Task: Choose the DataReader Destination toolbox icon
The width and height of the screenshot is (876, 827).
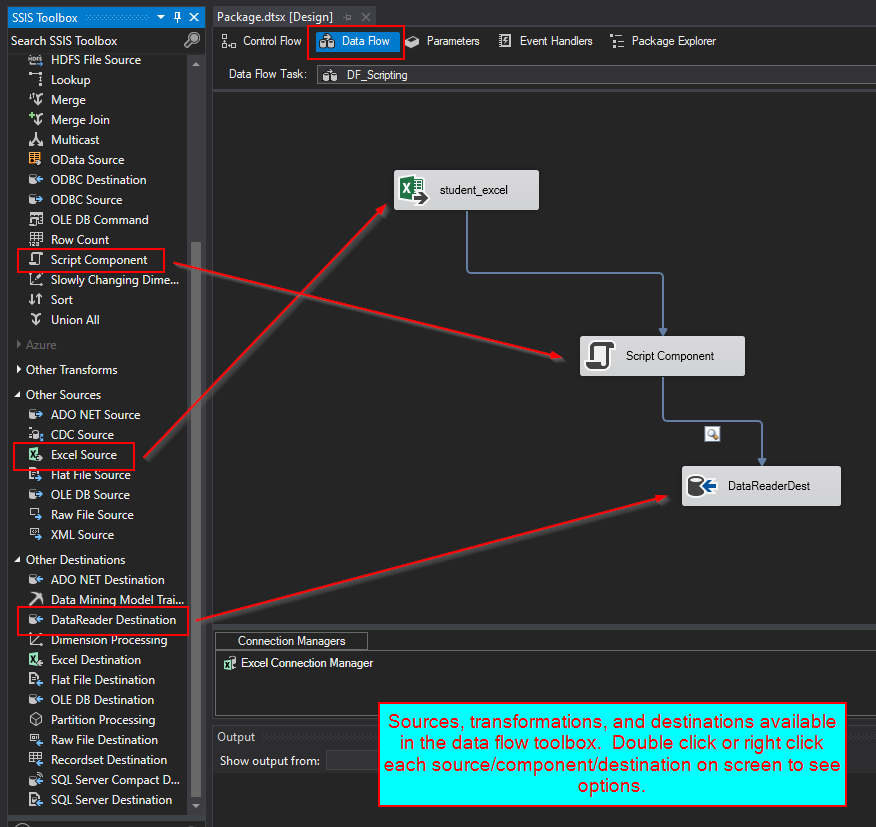Action: [36, 619]
